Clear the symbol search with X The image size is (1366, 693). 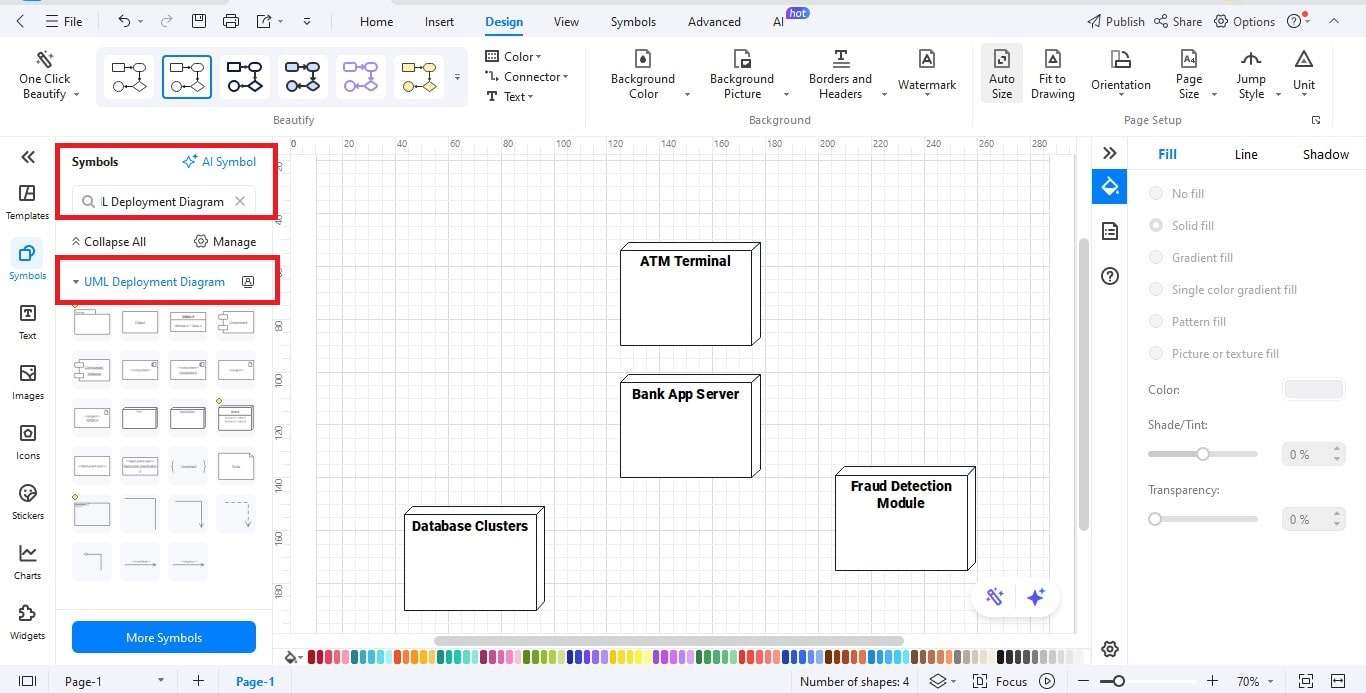[240, 201]
